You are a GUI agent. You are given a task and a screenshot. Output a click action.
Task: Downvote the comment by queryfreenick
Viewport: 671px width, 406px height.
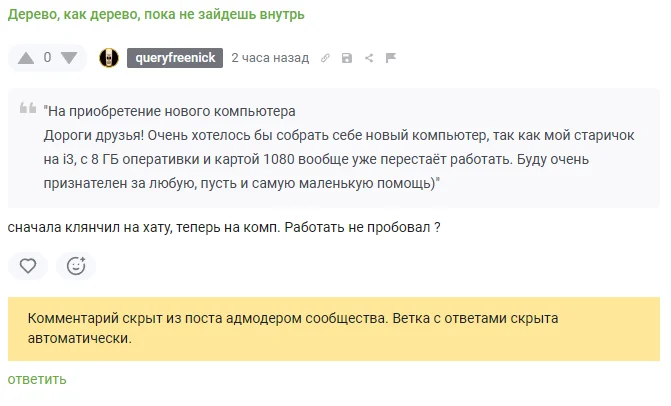coord(69,58)
